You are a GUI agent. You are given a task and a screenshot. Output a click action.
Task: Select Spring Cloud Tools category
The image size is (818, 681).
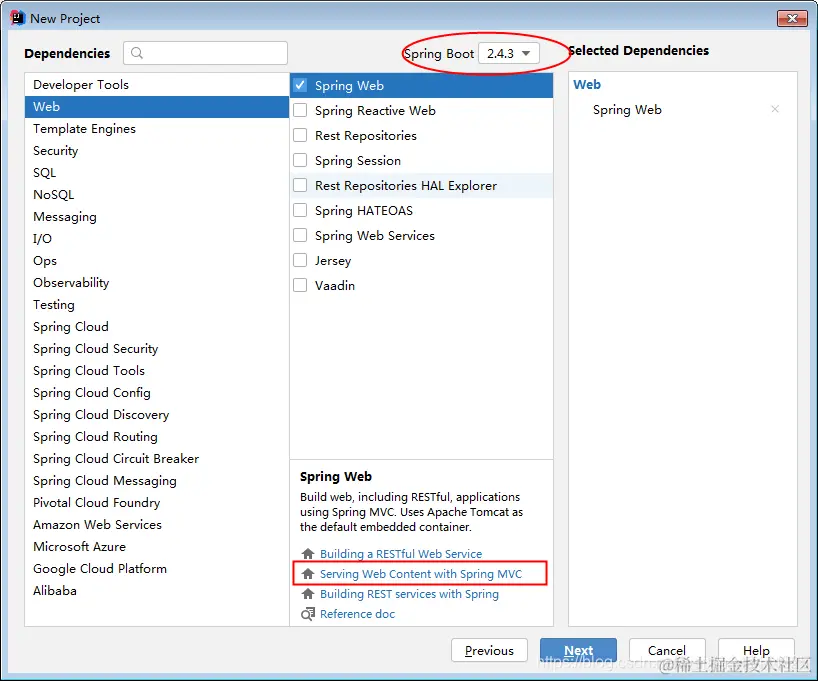pyautogui.click(x=157, y=371)
